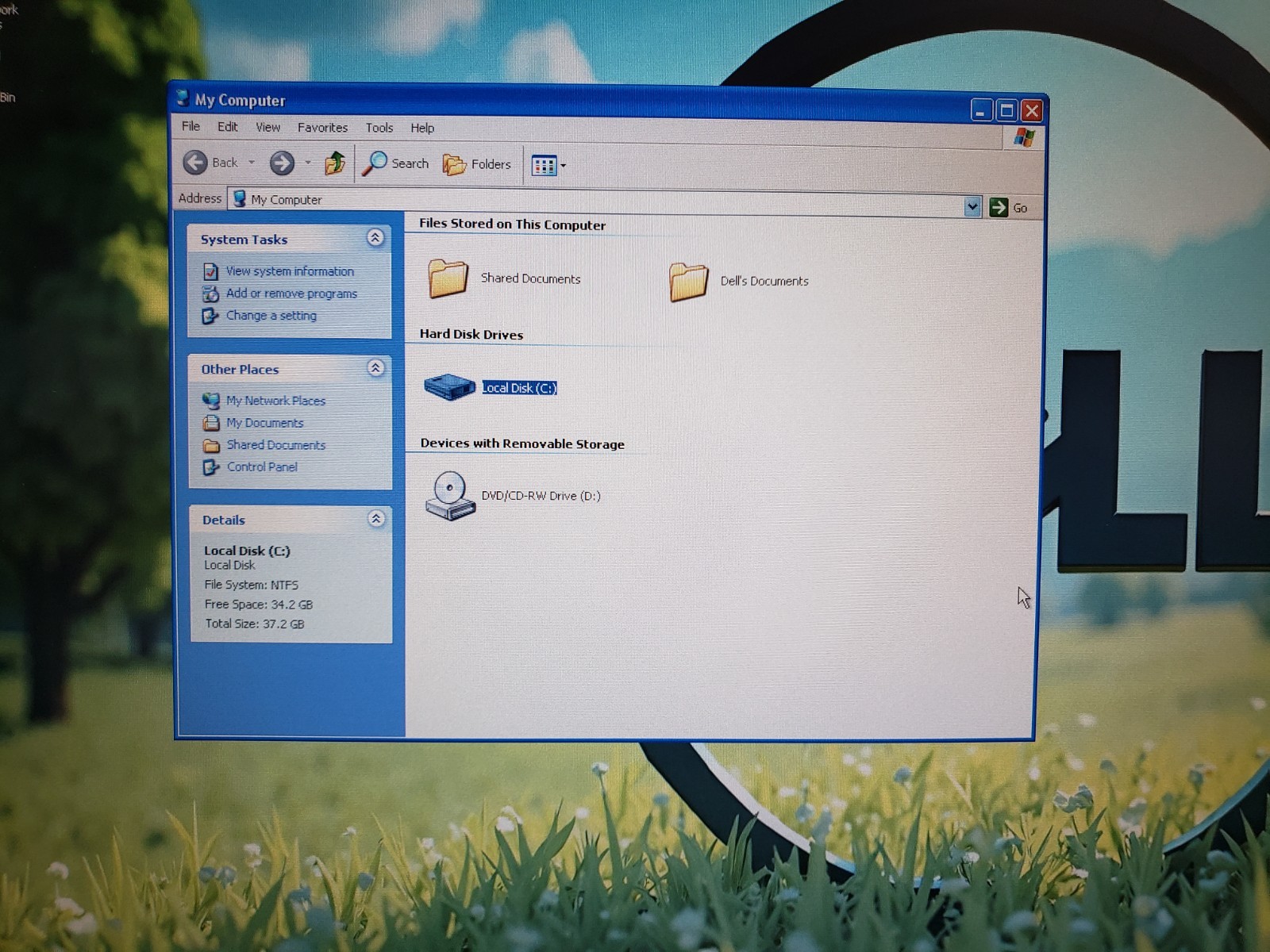
Task: Open the Tools menu
Action: tap(379, 128)
